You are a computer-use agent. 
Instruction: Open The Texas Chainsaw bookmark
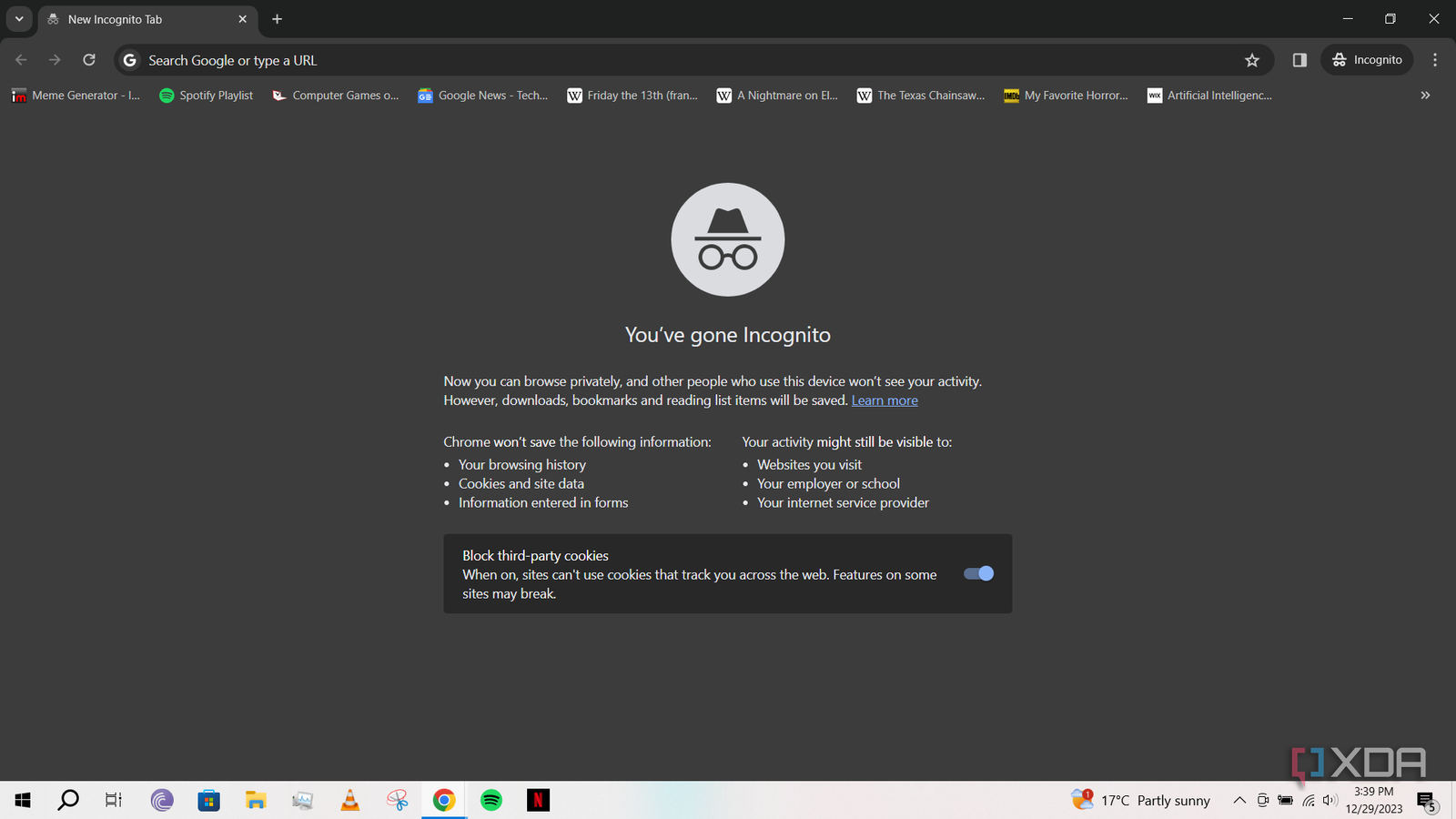coord(921,96)
